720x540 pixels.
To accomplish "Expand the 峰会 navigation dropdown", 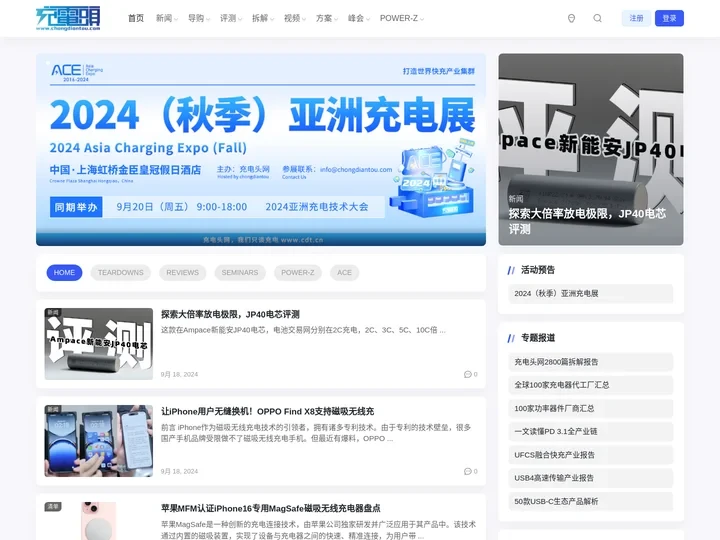I will point(359,18).
